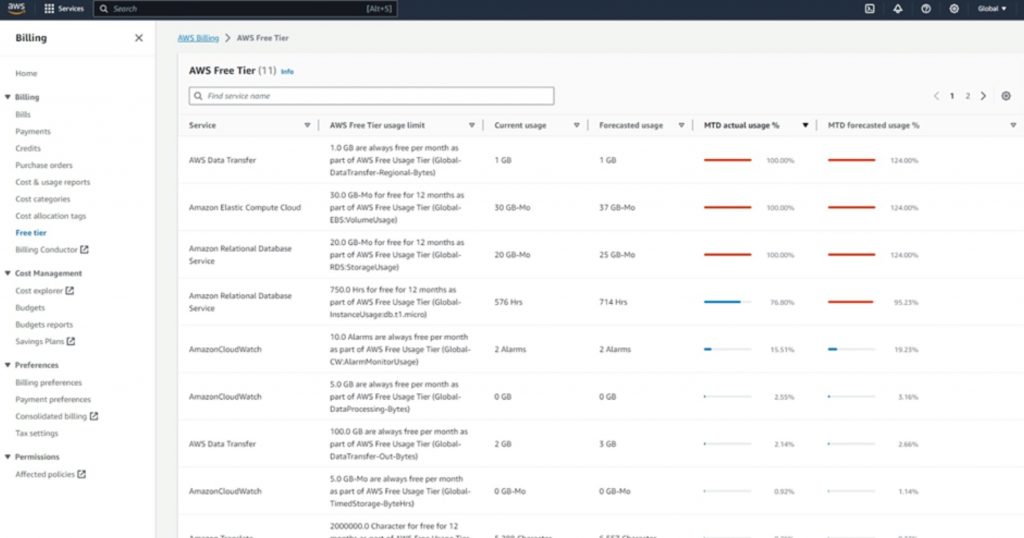The height and width of the screenshot is (538, 1024).
Task: Open the settings gear in top bar
Action: click(953, 8)
